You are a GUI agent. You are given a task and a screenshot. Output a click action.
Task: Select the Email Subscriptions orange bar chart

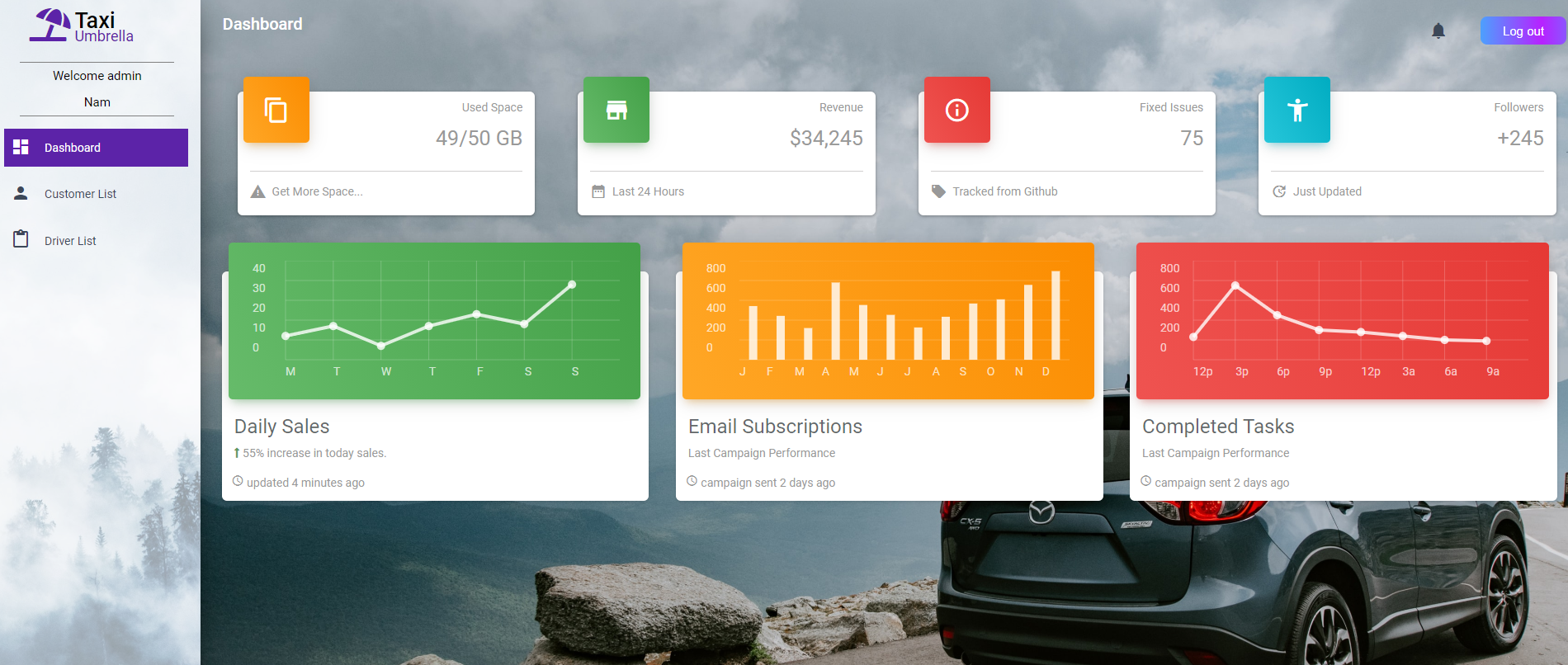click(888, 321)
